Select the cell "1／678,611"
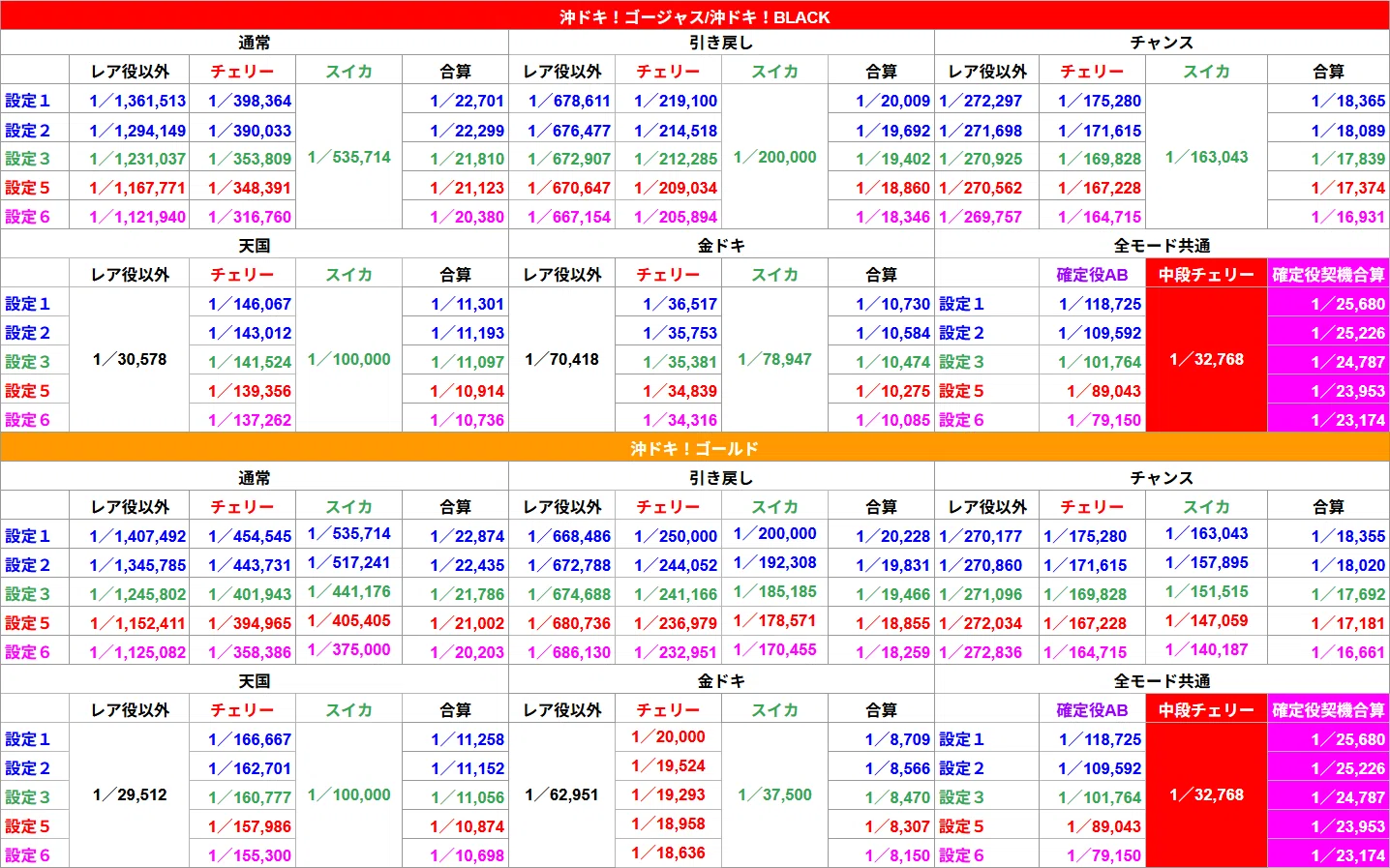 [561, 100]
